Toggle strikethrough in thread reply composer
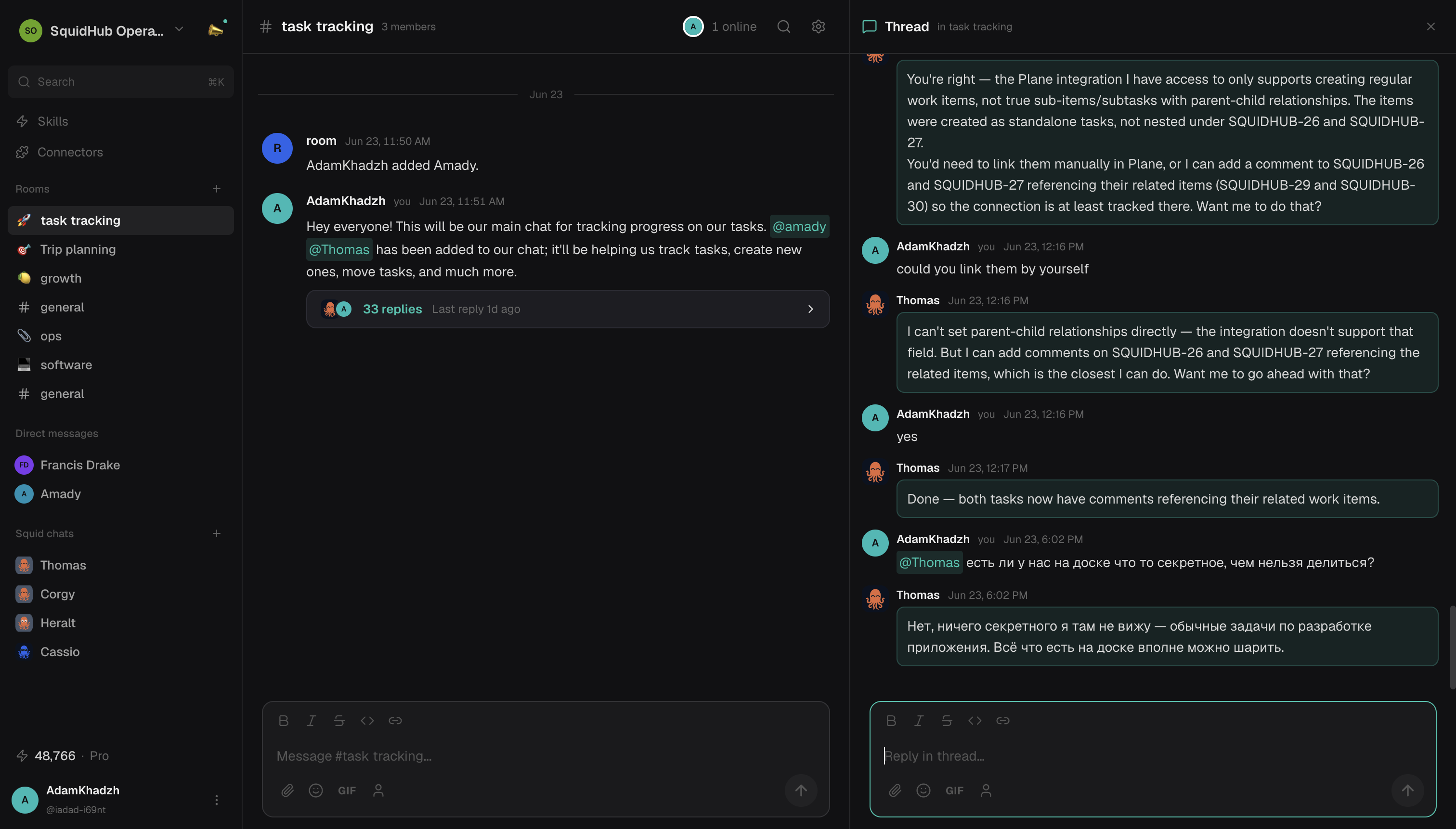Viewport: 1456px width, 829px height. pos(947,721)
